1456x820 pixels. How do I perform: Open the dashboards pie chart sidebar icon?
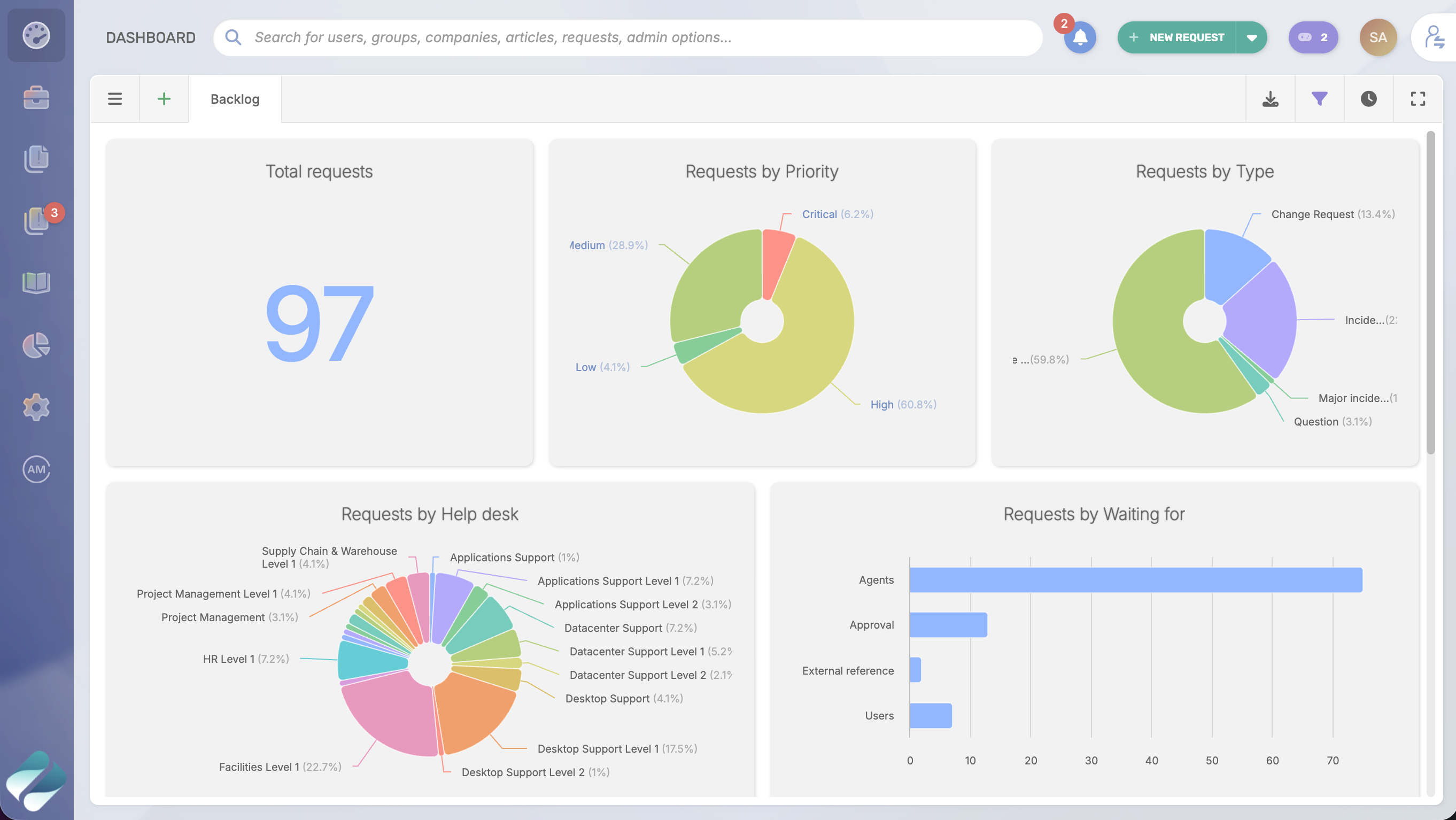click(36, 345)
